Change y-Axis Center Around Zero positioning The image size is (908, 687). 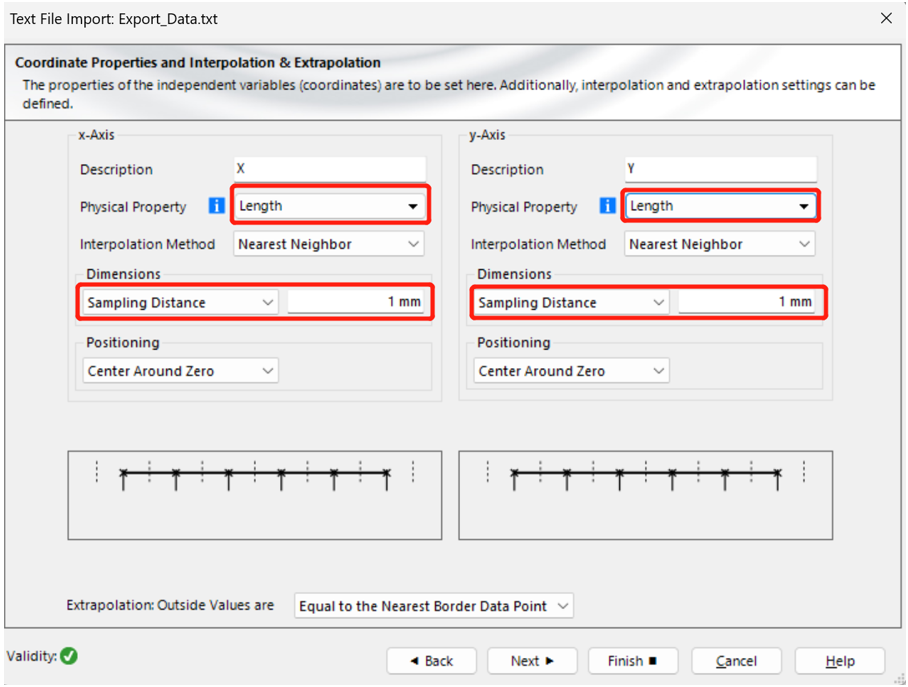click(x=571, y=371)
